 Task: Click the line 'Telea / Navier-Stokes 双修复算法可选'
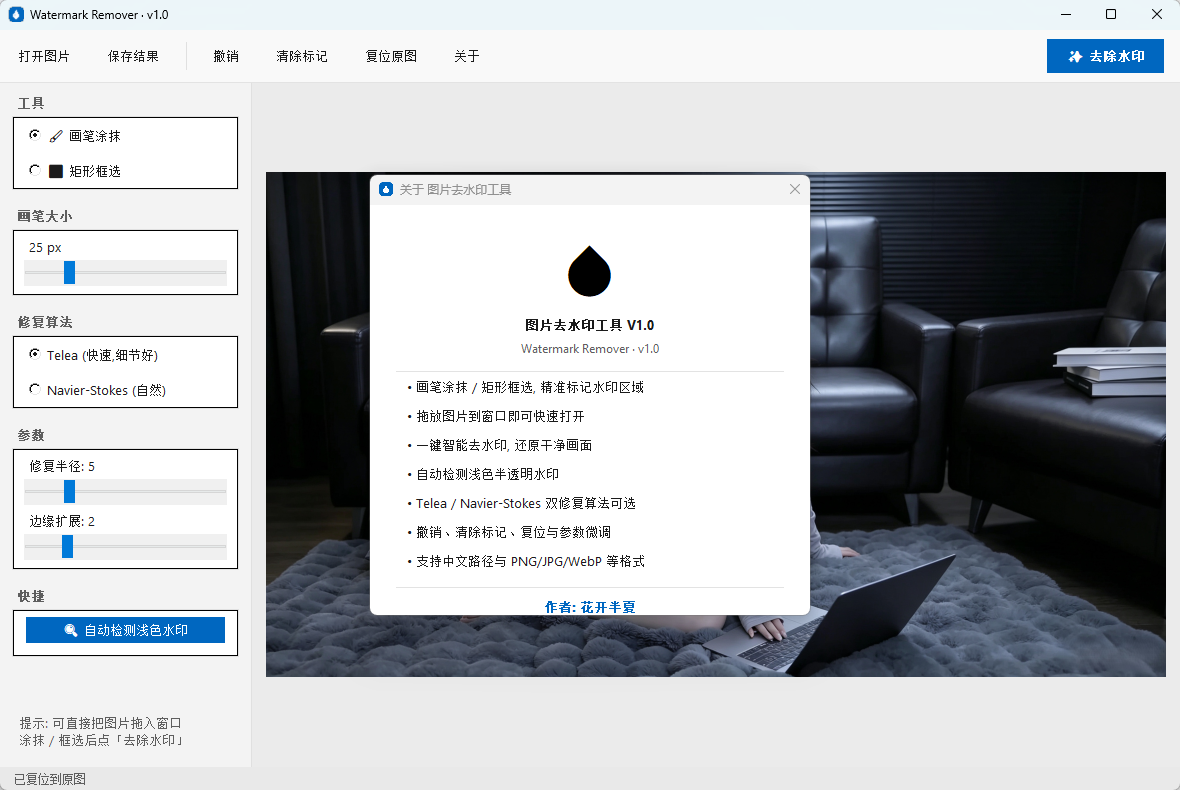coord(525,503)
